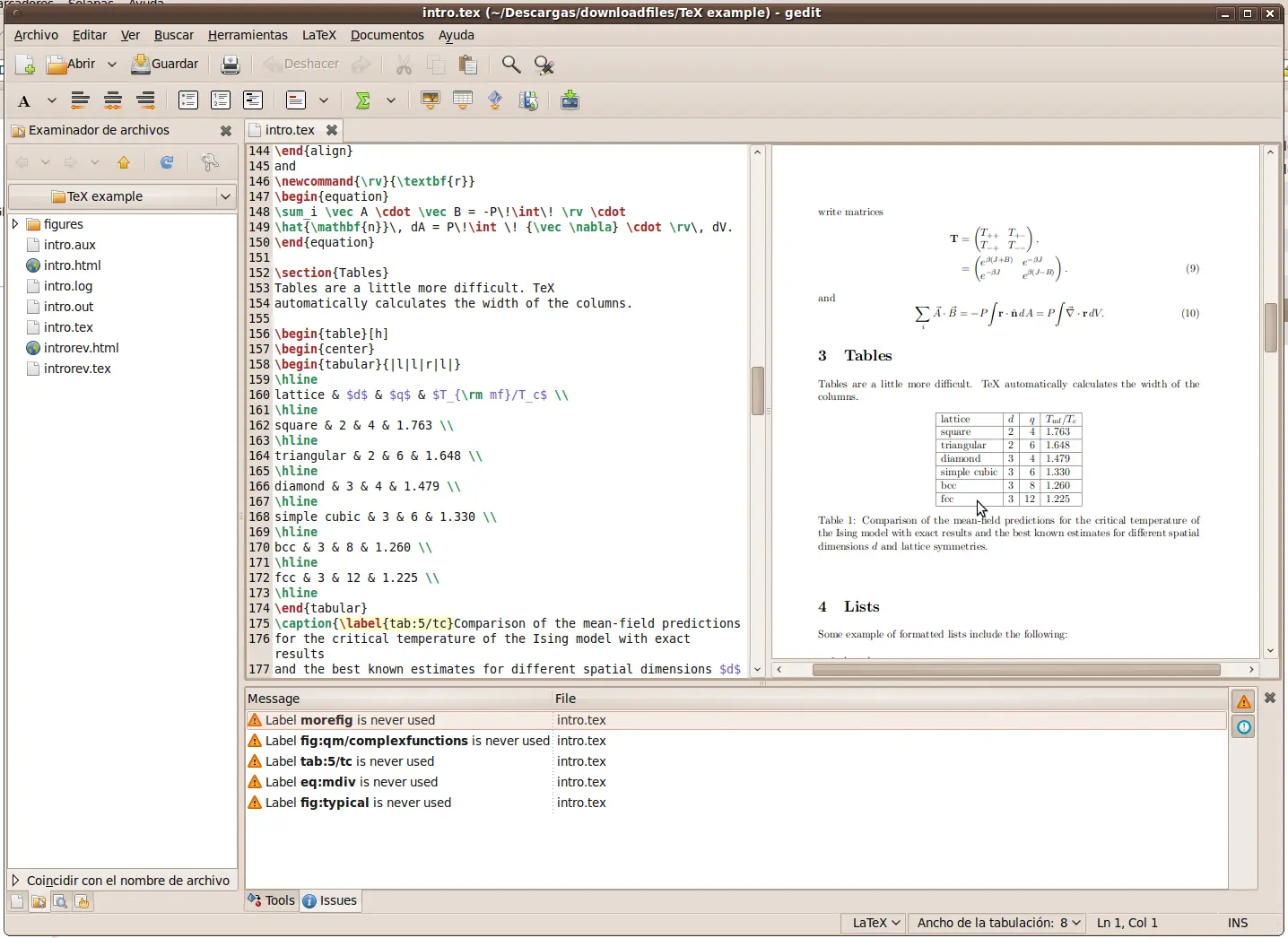This screenshot has width=1288, height=938.
Task: Expand Coincidir con el nombre de archivo
Action: [15, 881]
